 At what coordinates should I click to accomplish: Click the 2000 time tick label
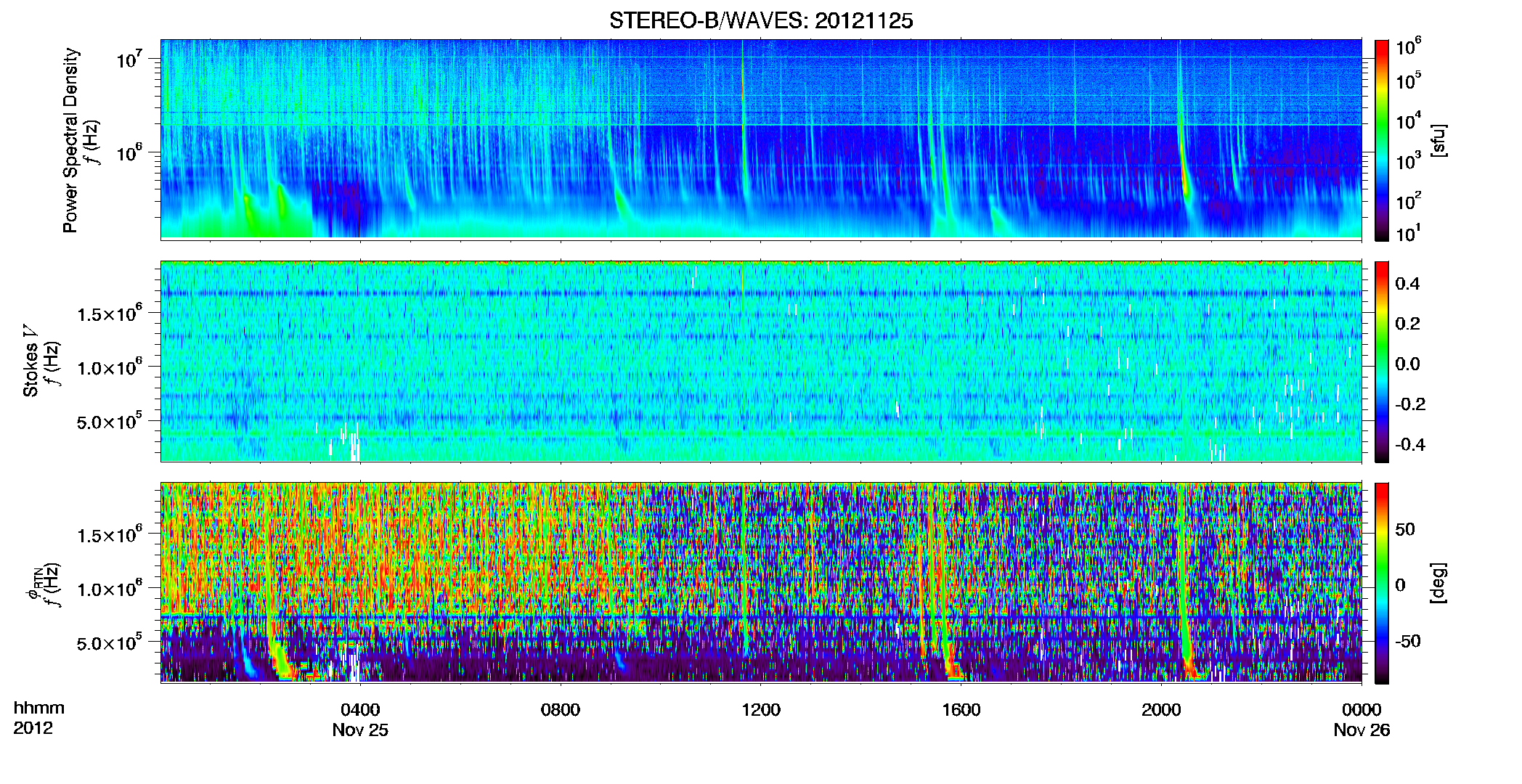click(1161, 710)
